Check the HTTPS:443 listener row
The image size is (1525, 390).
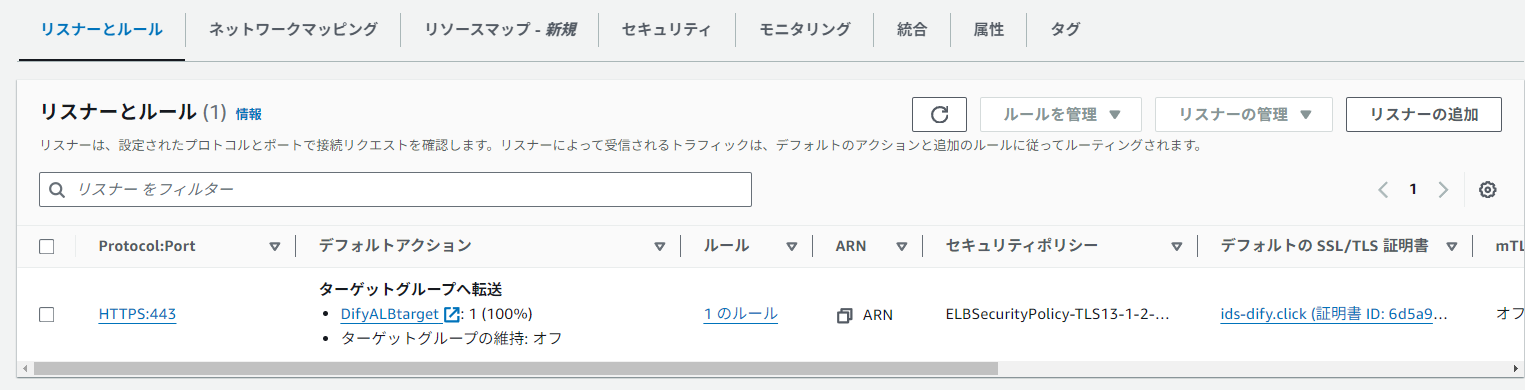(46, 314)
